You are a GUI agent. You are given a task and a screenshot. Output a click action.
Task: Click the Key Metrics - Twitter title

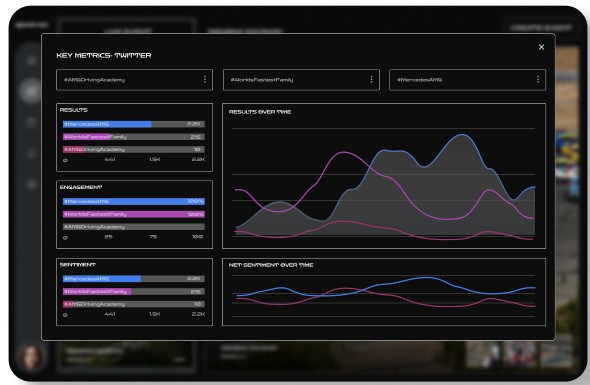click(x=104, y=55)
